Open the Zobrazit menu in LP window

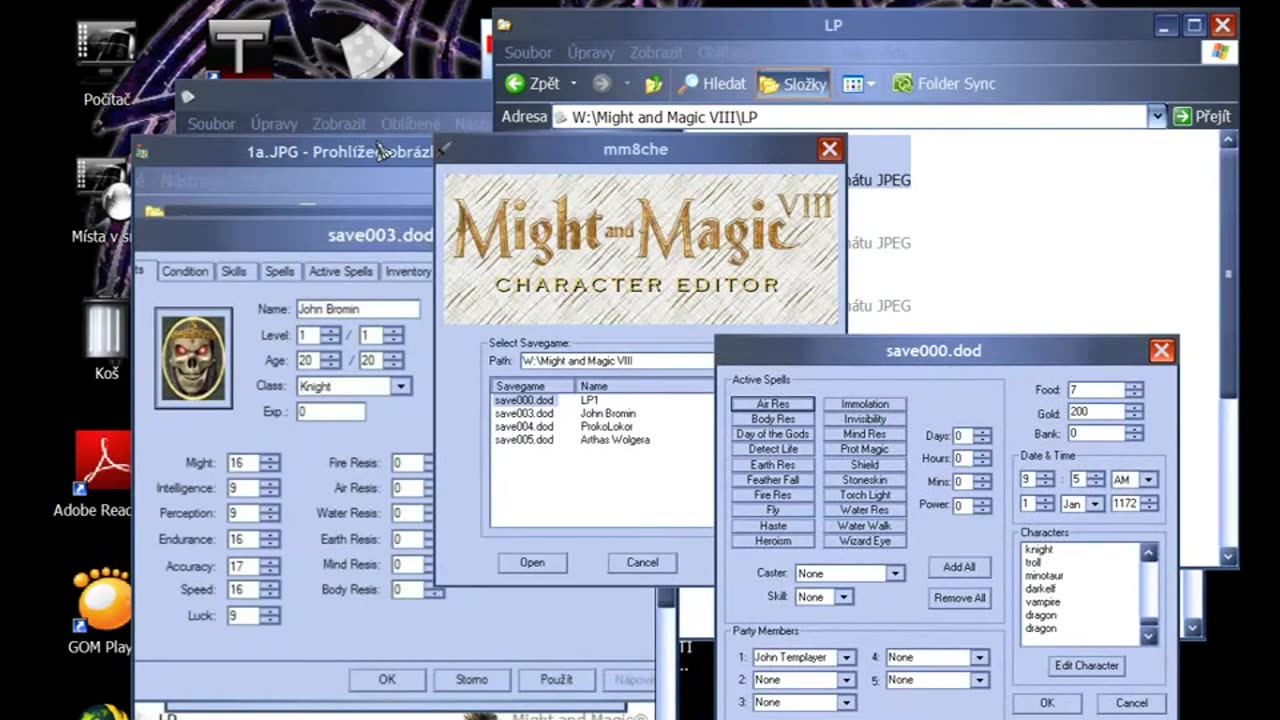pyautogui.click(x=656, y=52)
